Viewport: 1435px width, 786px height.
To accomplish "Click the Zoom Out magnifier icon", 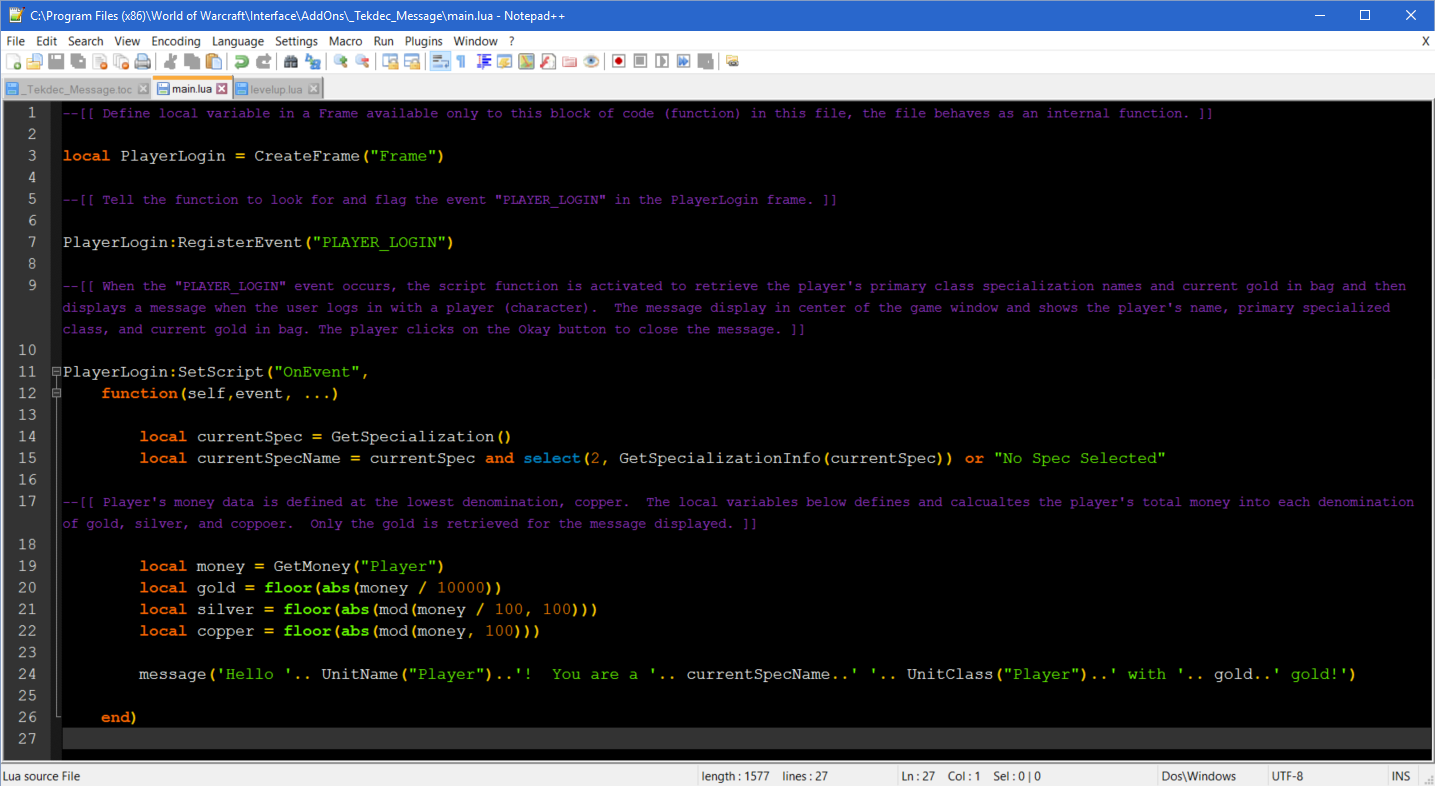I will [x=362, y=61].
